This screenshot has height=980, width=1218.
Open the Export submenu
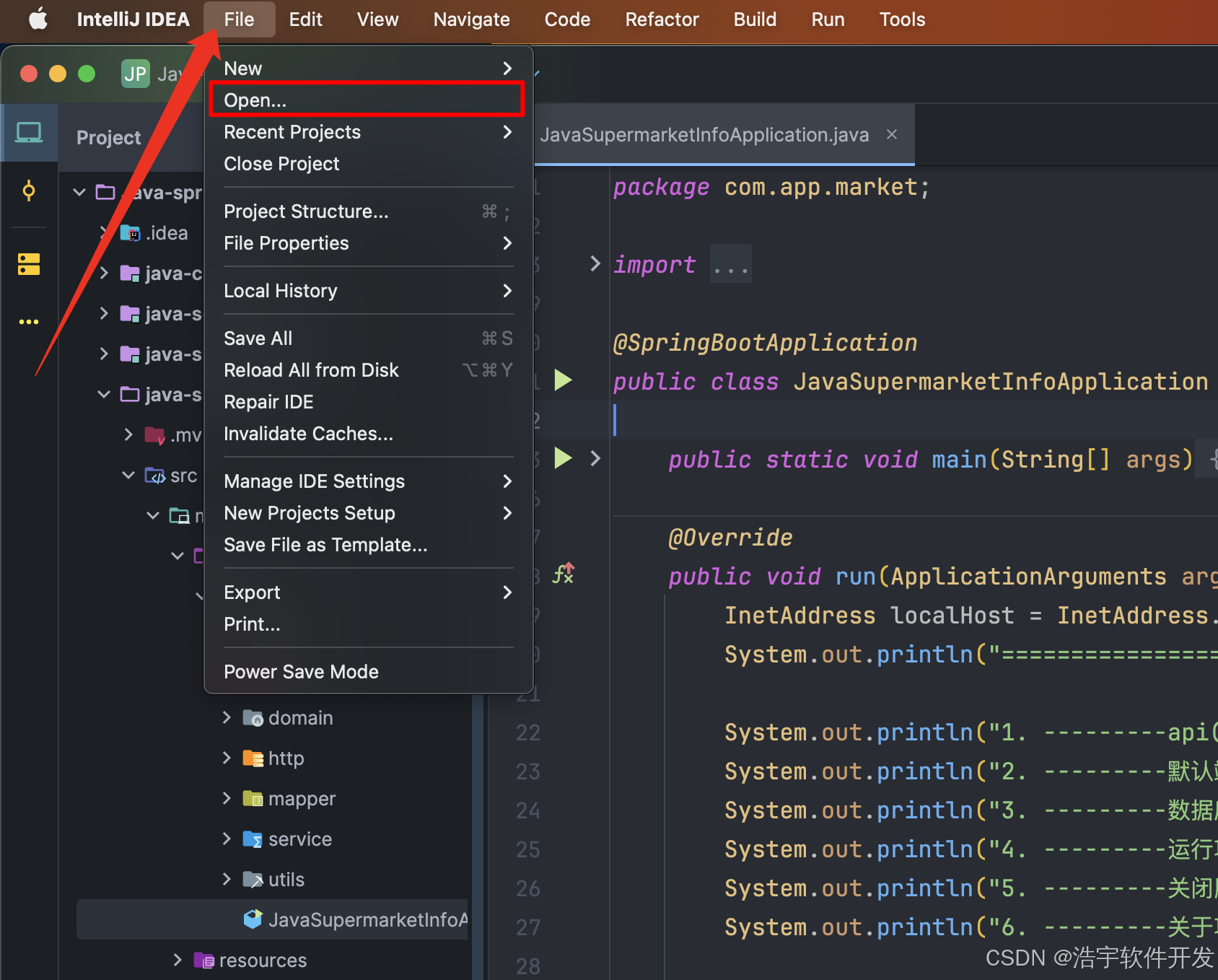369,592
